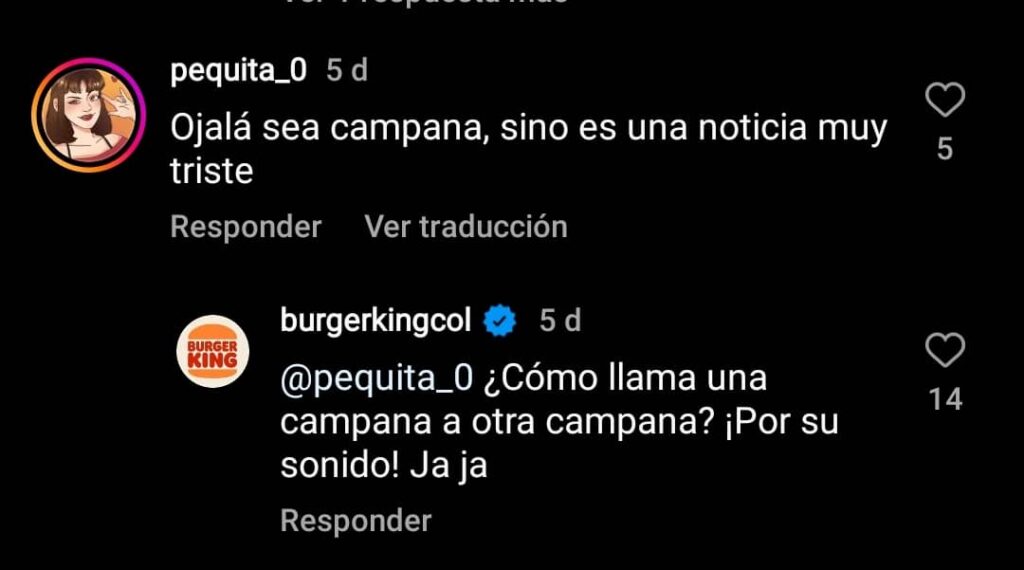The height and width of the screenshot is (570, 1024).
Task: Open pequita_0's cartoon avatar
Action: tap(89, 115)
